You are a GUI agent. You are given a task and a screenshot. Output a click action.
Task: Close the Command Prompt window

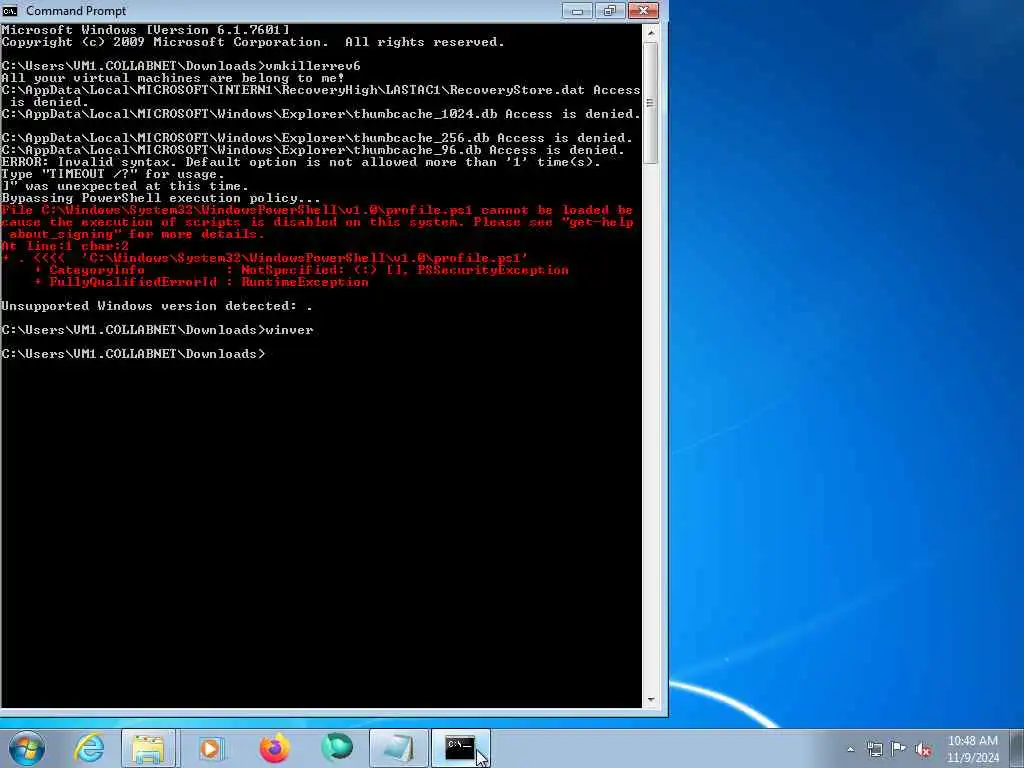pos(643,10)
